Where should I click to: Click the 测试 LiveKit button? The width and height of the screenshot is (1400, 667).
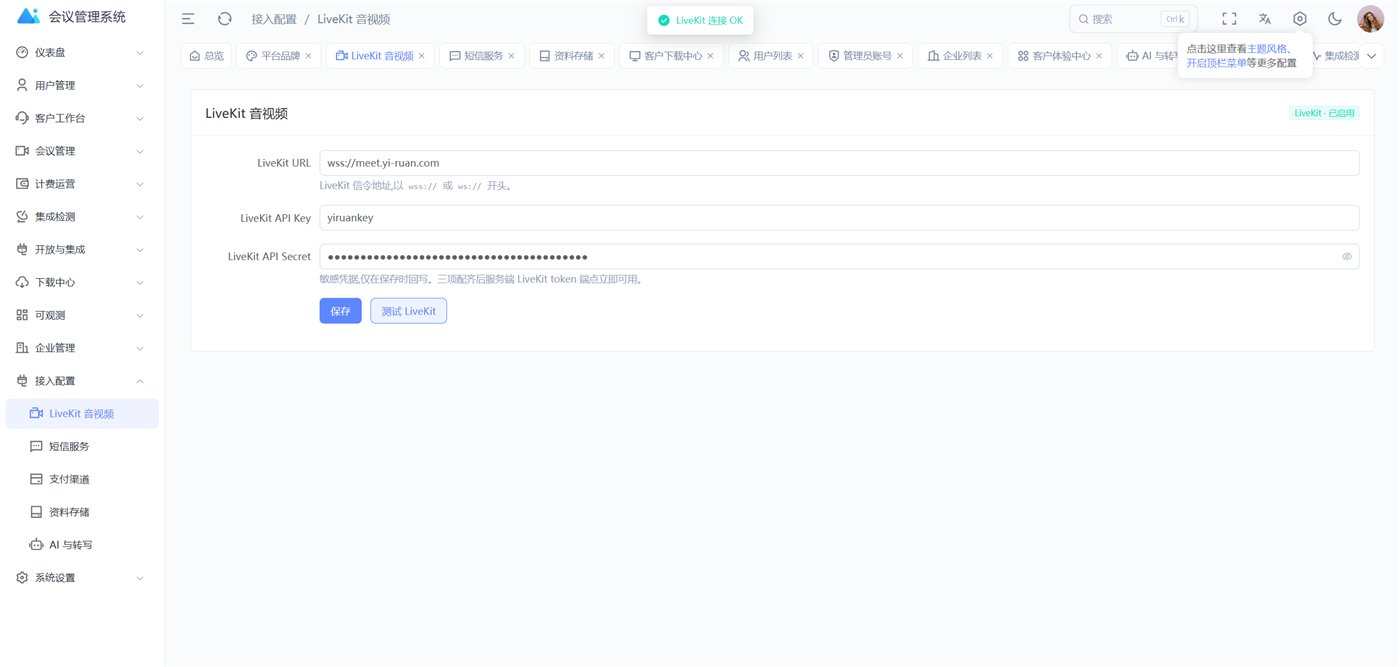point(409,311)
